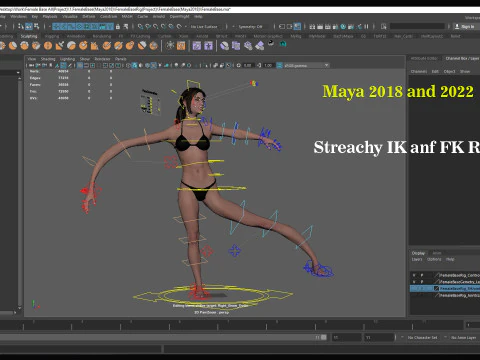Screen dimensions: 480x360
Task: Select the Grab sculpt brush, fifth in shelf
Action: pyautogui.click(x=48, y=45)
